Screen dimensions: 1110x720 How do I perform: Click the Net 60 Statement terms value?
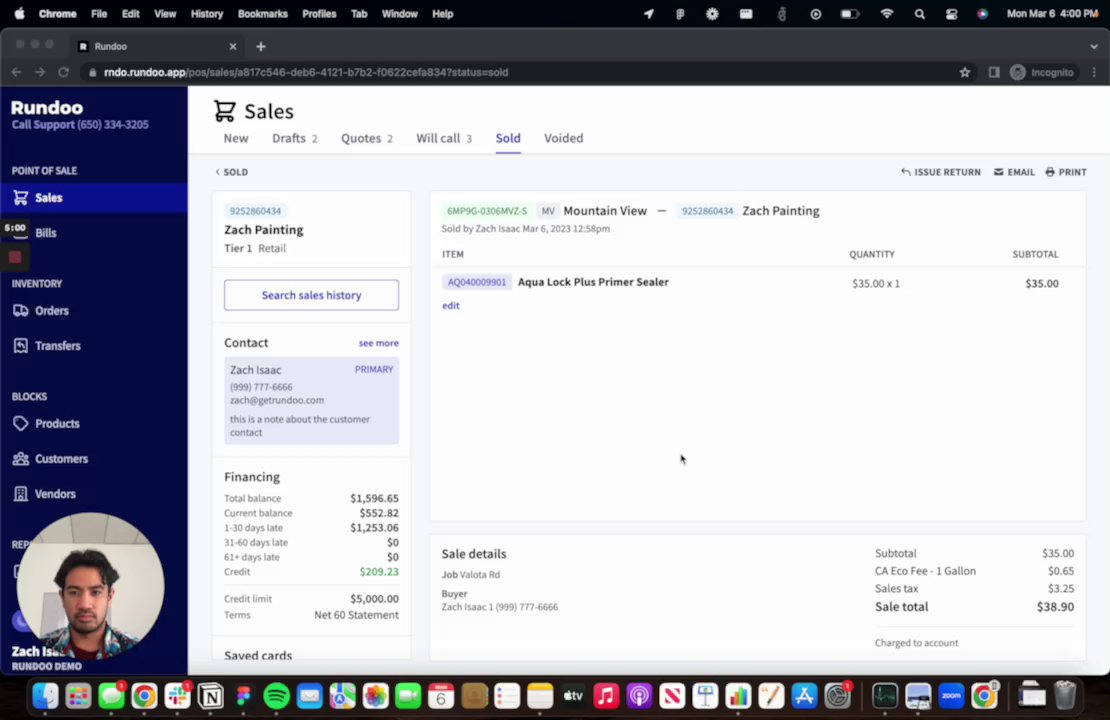[x=356, y=615]
